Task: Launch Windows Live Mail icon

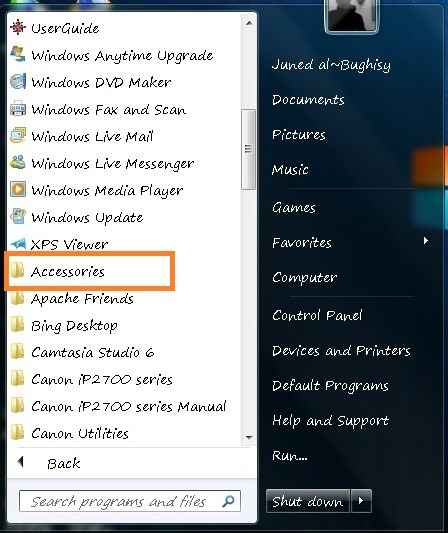Action: (18, 136)
